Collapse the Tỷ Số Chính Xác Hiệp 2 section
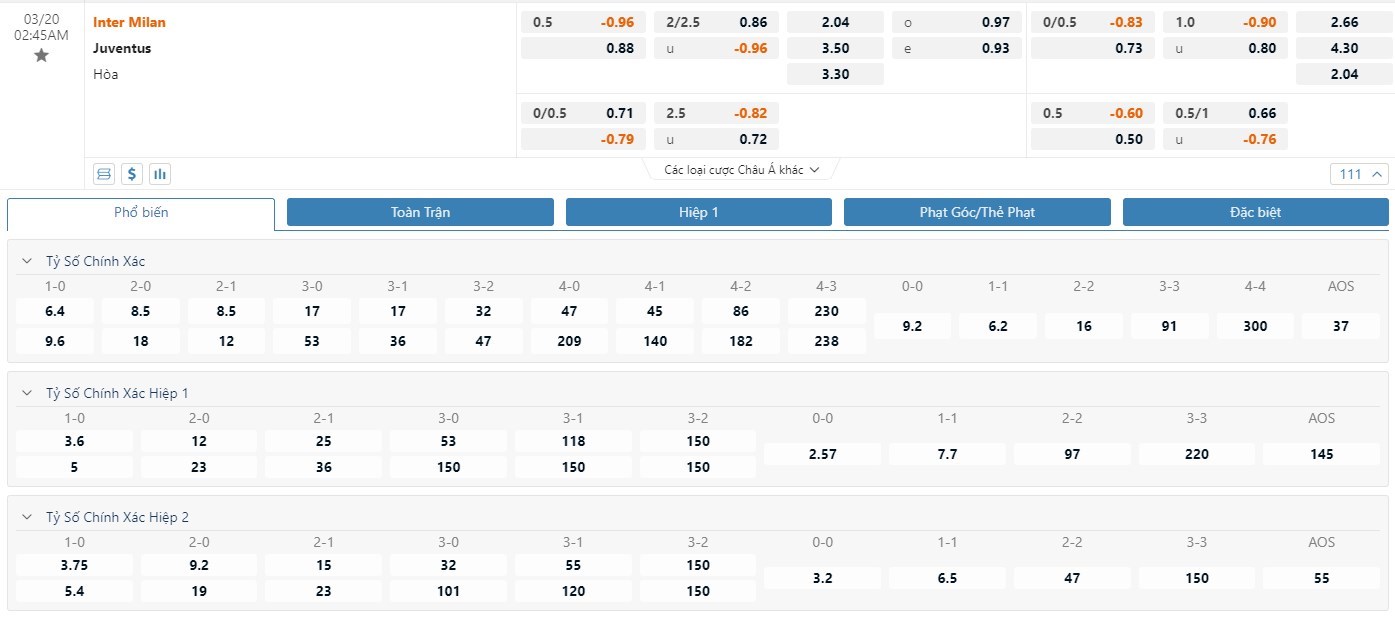The image size is (1395, 617). tap(27, 517)
